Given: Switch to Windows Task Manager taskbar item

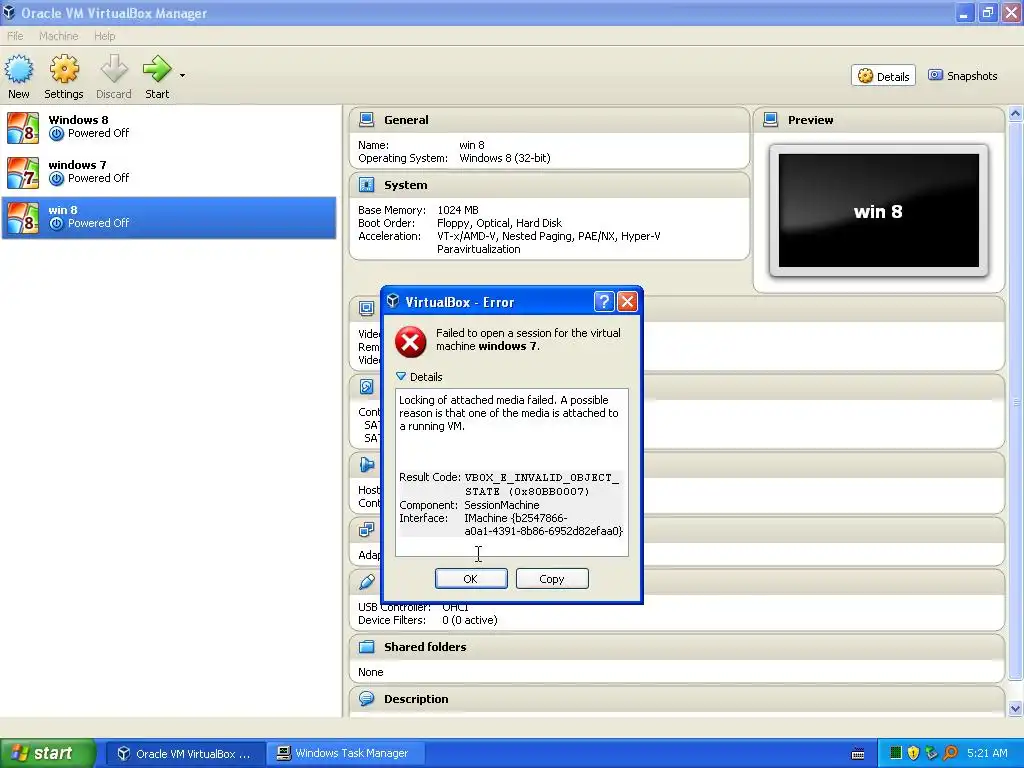Looking at the screenshot, I should click(x=347, y=754).
